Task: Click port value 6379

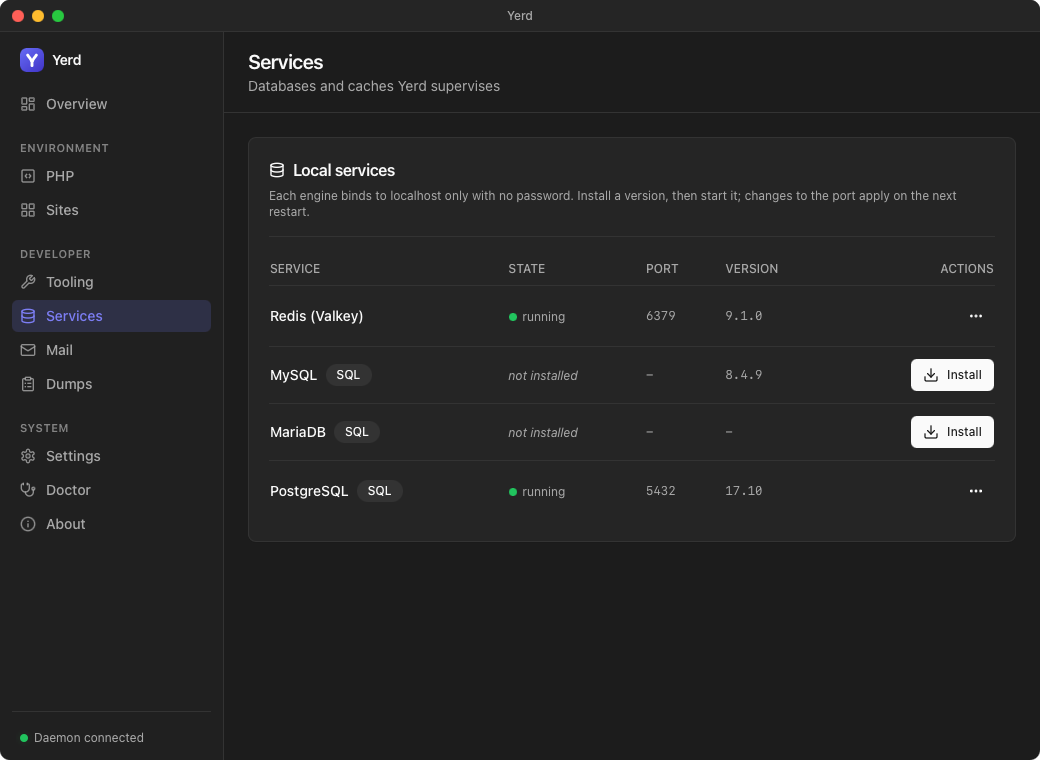Action: tap(661, 316)
